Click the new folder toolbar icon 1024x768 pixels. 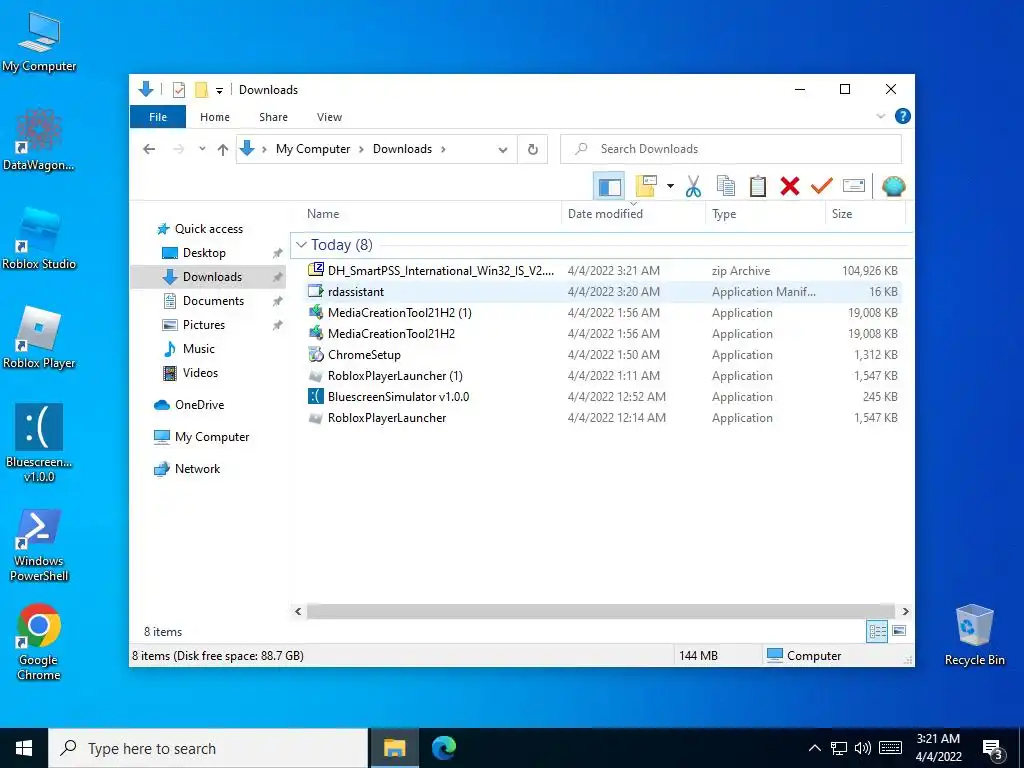point(646,187)
